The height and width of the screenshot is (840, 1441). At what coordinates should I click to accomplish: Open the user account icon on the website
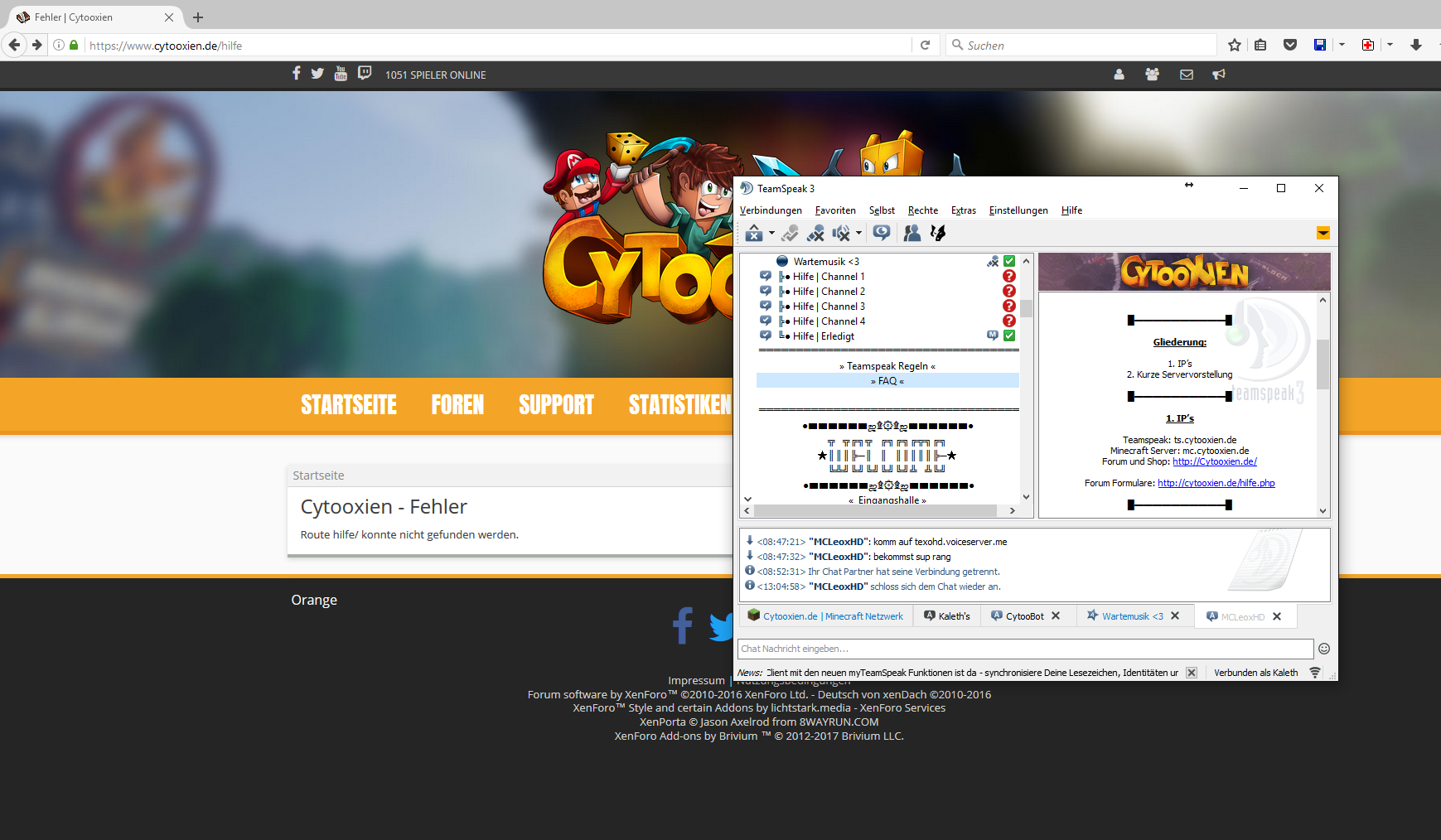tap(1119, 74)
